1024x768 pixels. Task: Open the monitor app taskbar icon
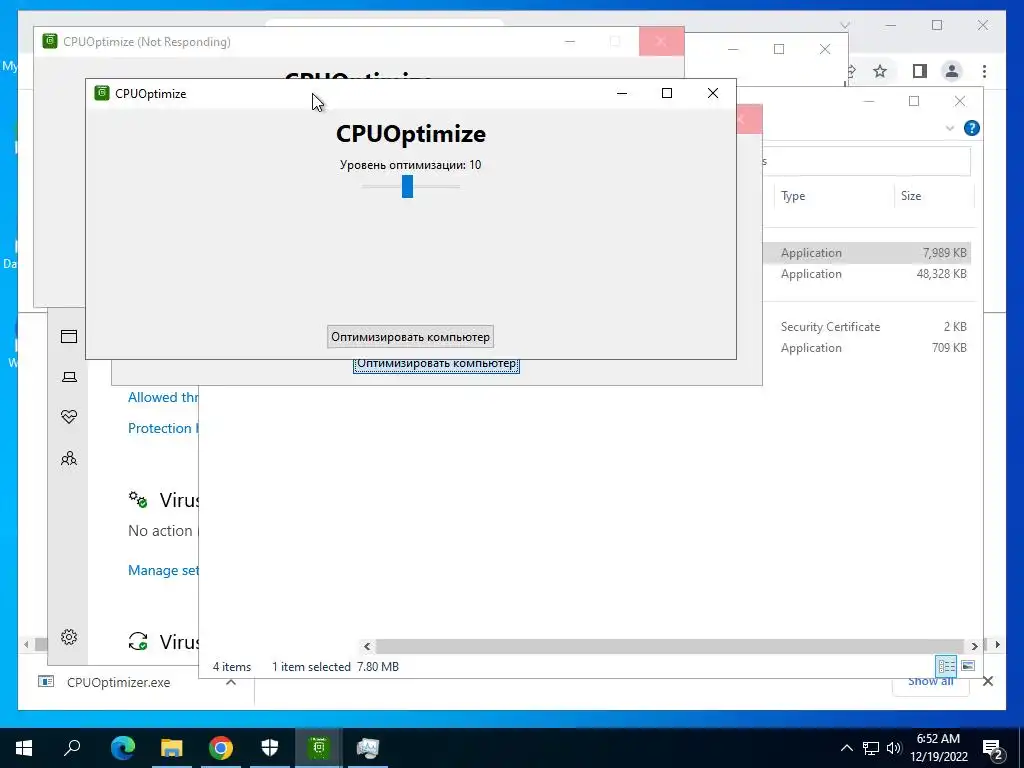click(368, 748)
